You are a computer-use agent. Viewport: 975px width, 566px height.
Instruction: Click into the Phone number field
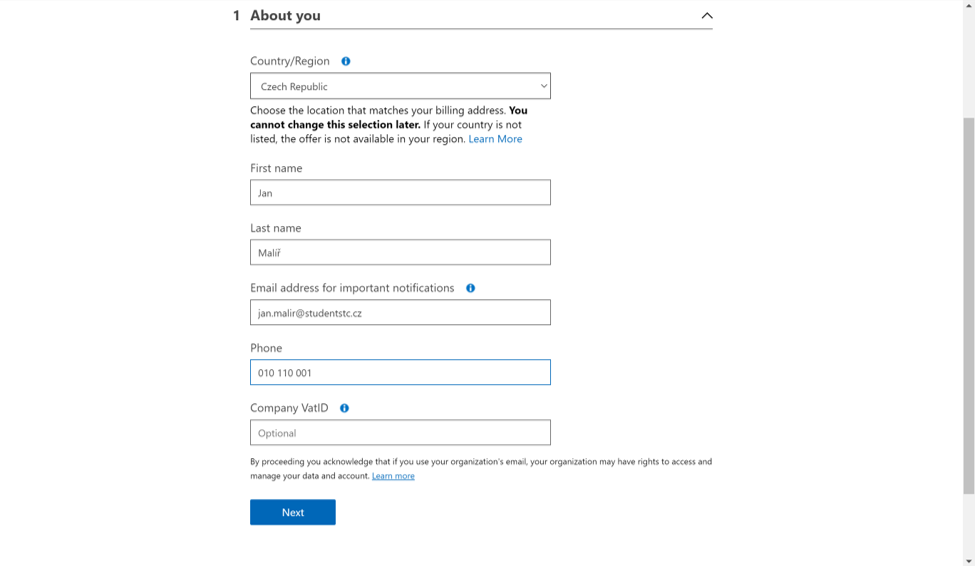(400, 373)
